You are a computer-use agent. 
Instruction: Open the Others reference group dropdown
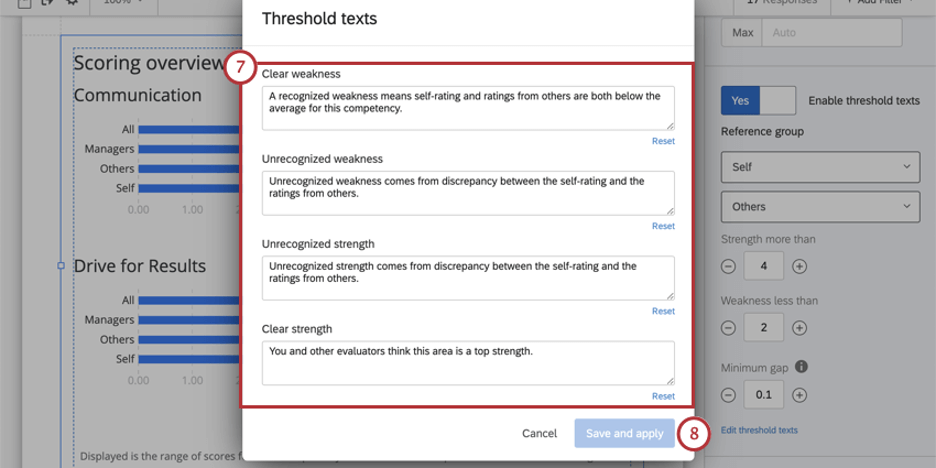820,207
